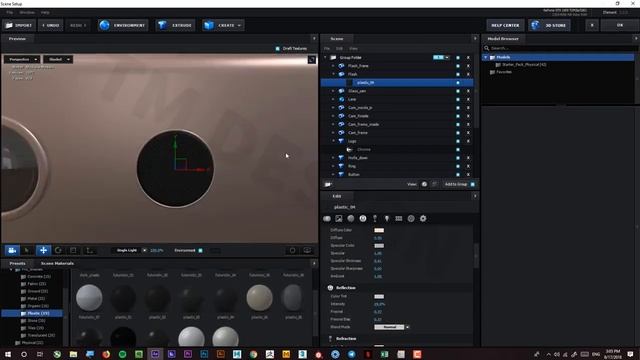Open the Create dropdown menu
This screenshot has width=640, height=360.
(223, 25)
